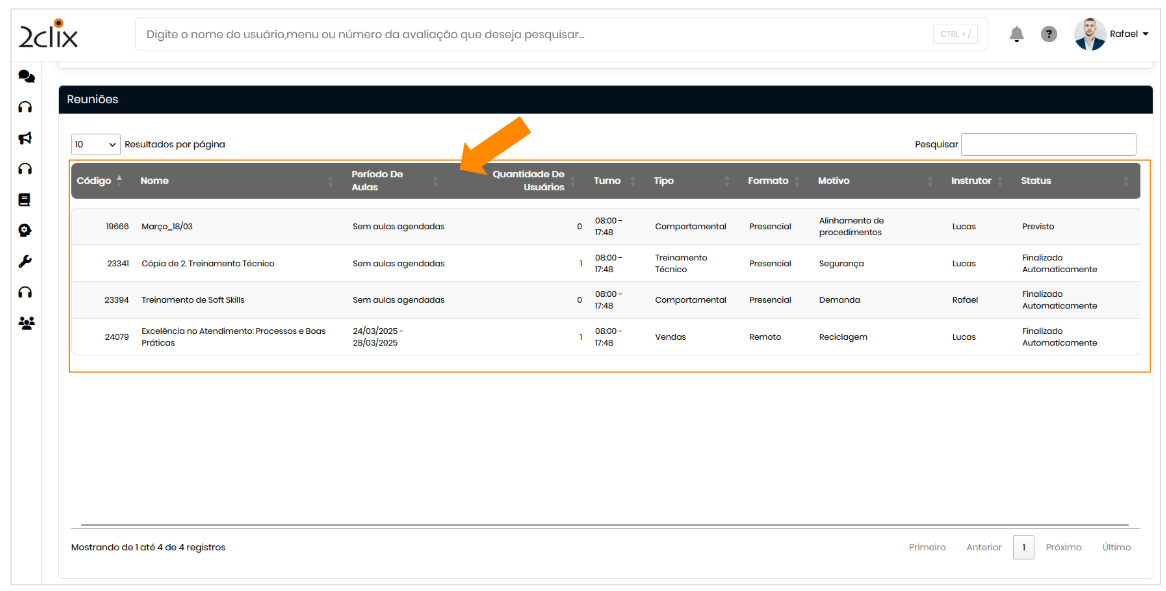Select page 1 in pagination
The height and width of the screenshot is (591, 1166).
pos(1023,547)
